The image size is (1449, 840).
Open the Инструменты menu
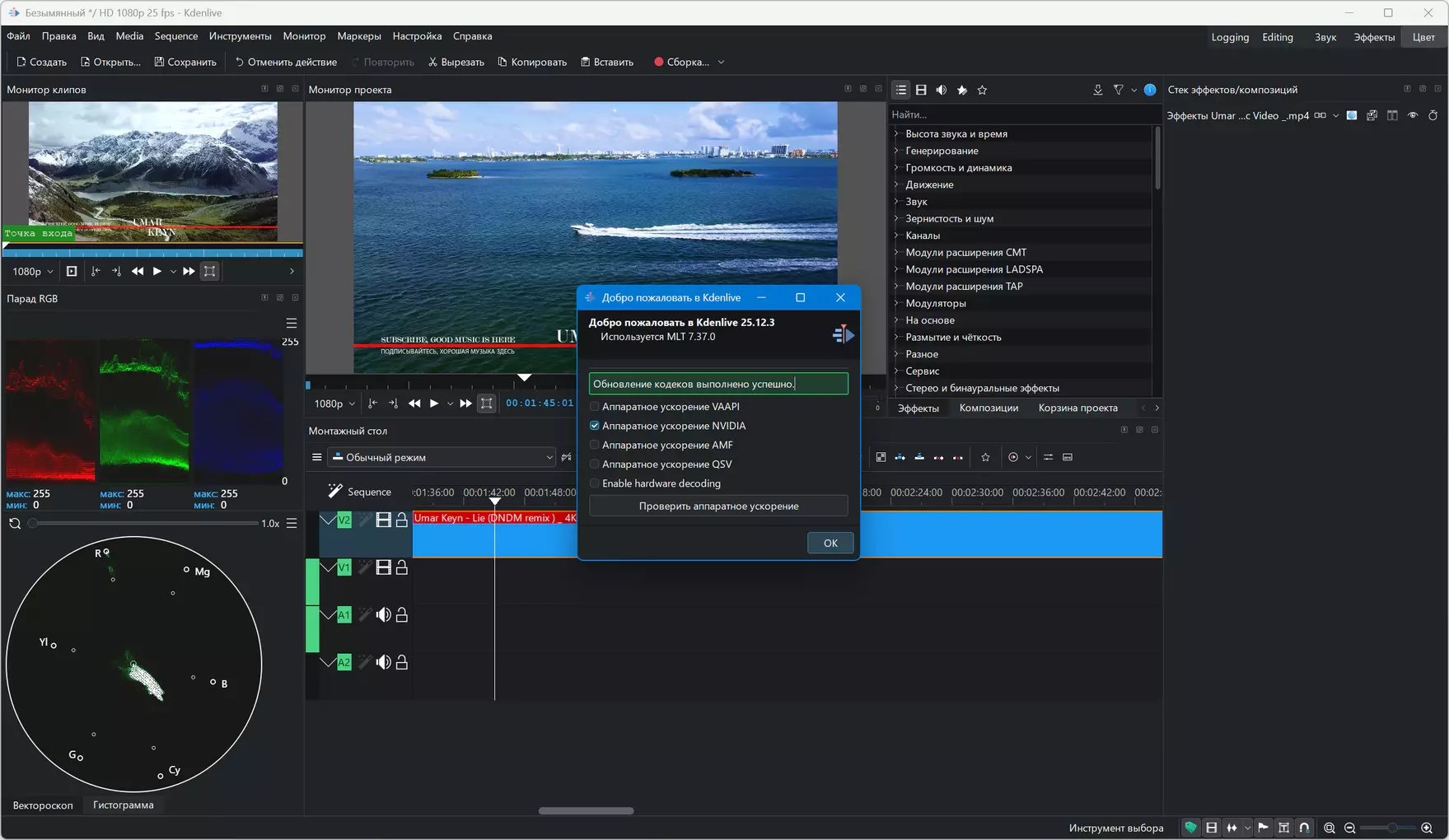click(240, 36)
